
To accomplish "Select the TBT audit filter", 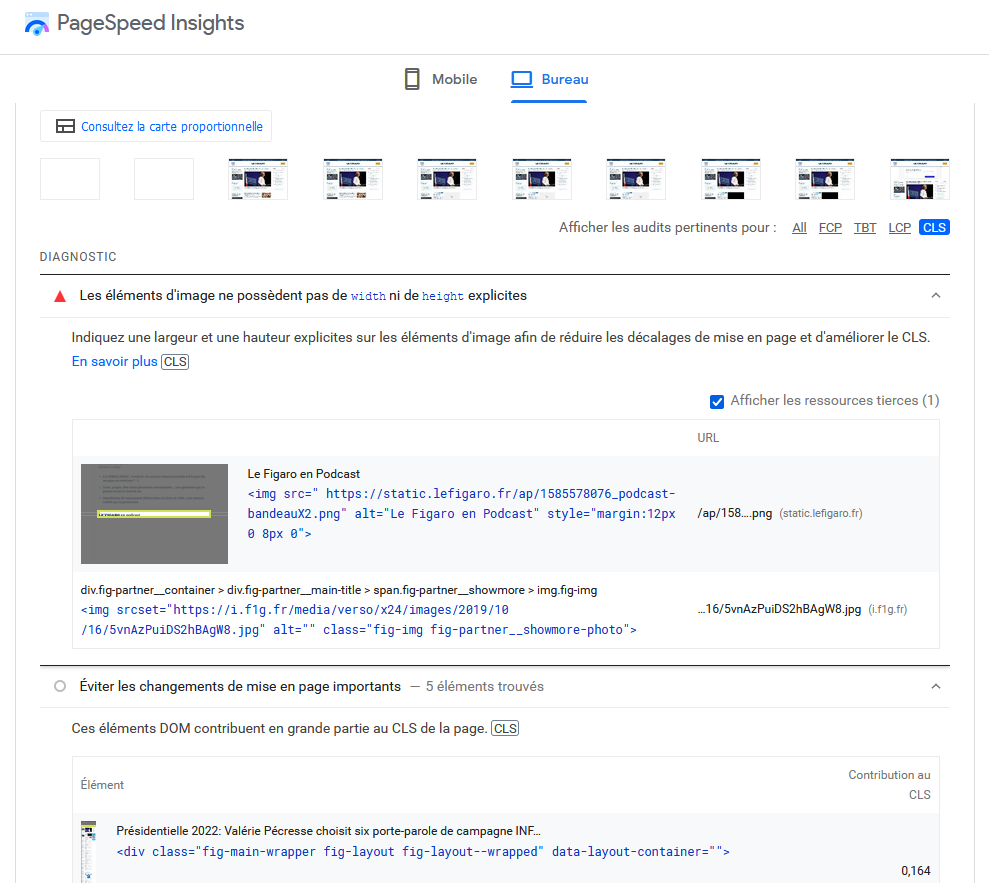I will click(865, 228).
